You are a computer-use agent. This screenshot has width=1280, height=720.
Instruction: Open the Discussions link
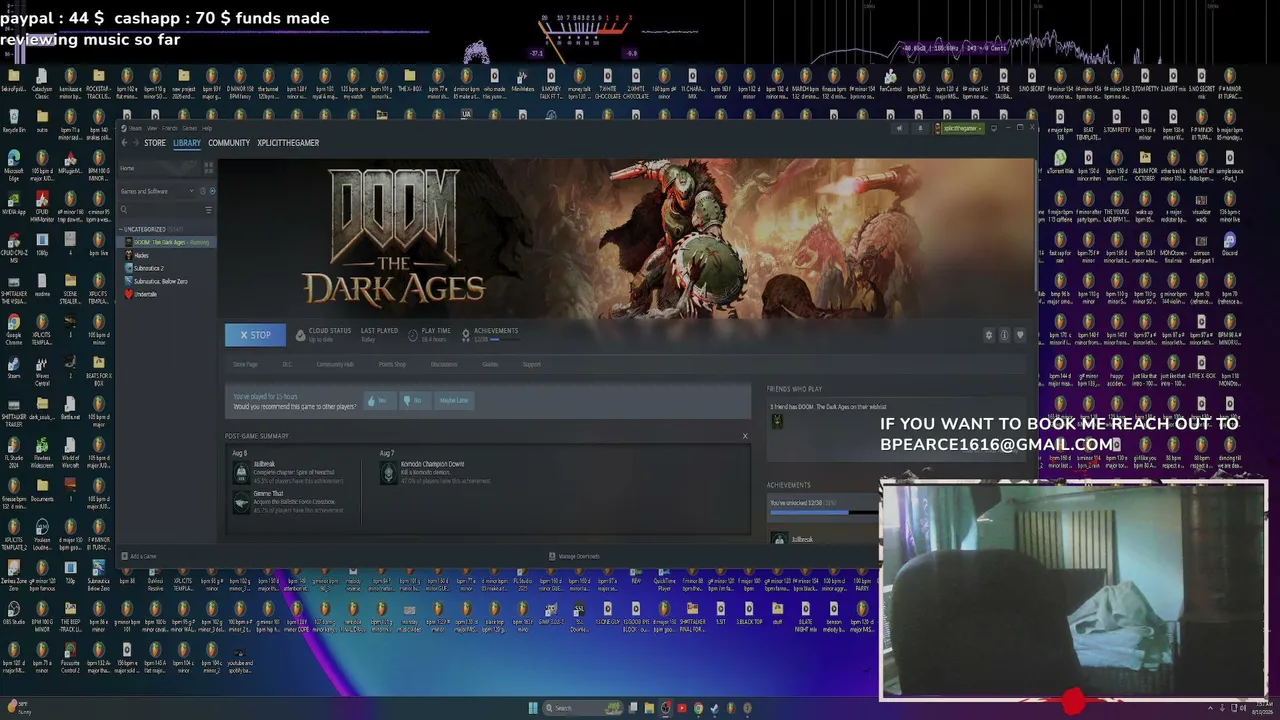click(x=444, y=364)
